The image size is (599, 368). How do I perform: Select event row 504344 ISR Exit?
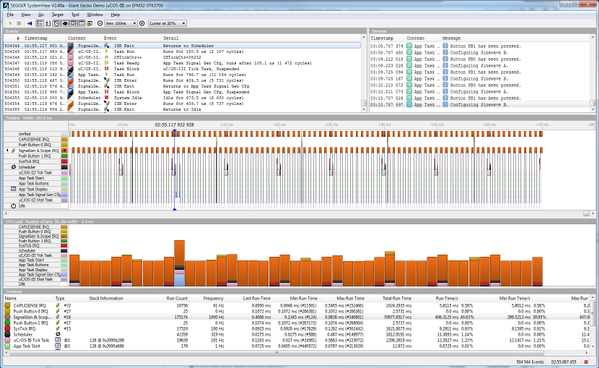[182, 46]
